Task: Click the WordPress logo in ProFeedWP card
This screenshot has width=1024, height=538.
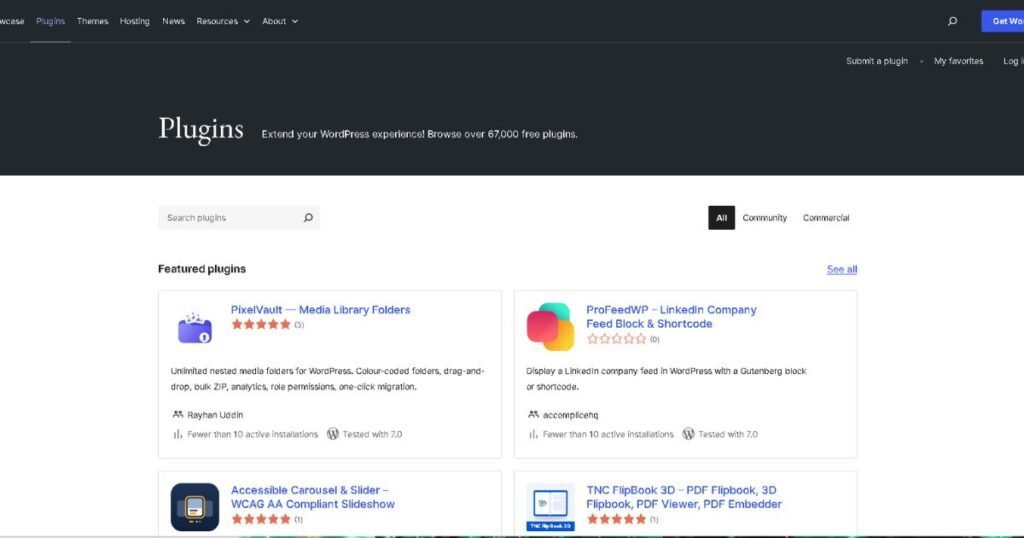Action: (x=688, y=434)
